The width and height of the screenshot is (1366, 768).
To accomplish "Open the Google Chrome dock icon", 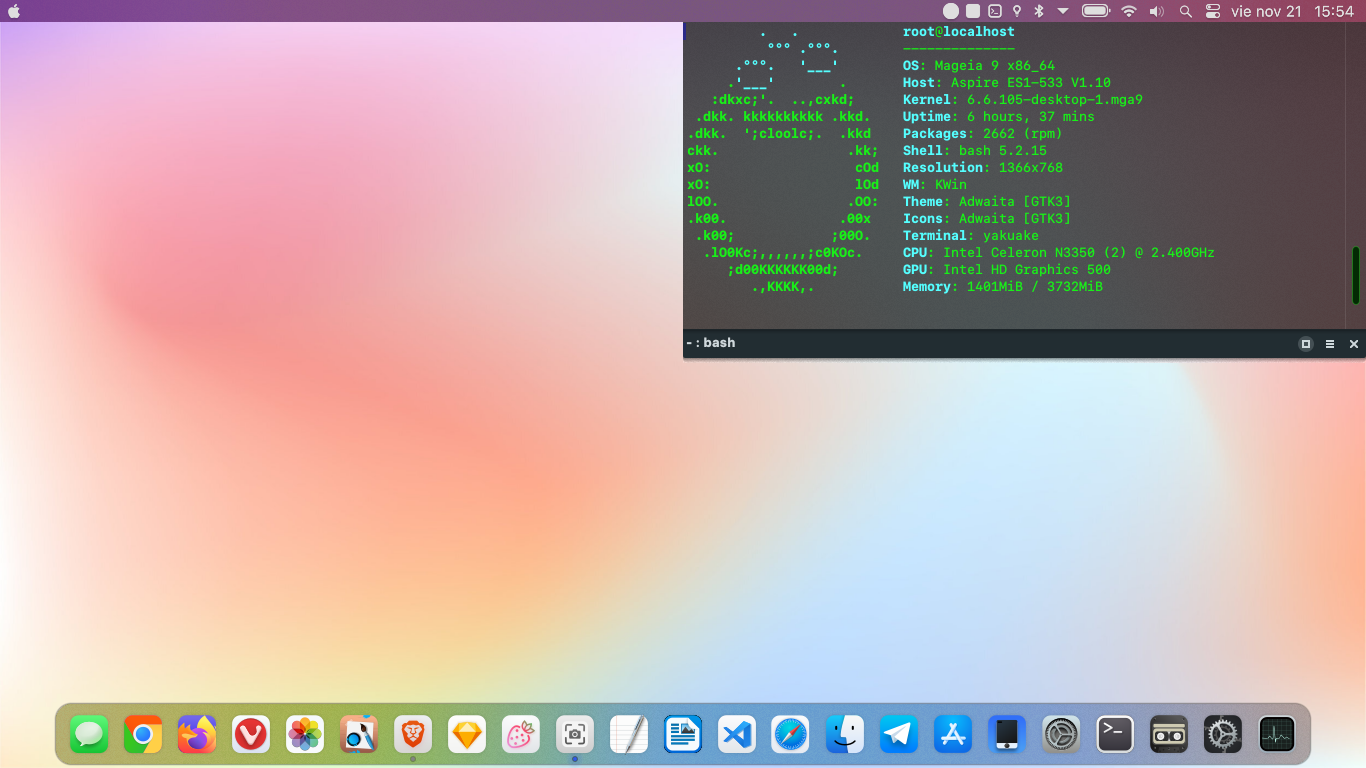I will [x=143, y=735].
